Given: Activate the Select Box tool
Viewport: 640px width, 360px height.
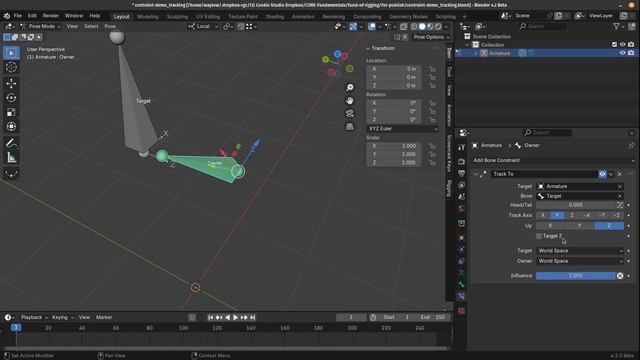Looking at the screenshot, I should click(11, 53).
